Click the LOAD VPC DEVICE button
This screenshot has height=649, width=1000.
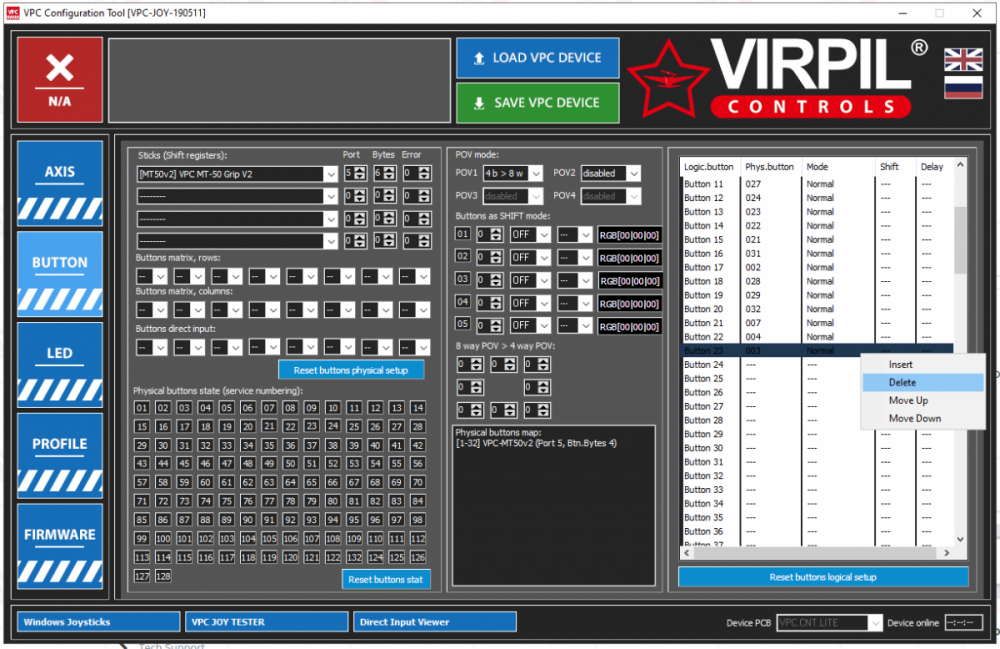[x=537, y=58]
